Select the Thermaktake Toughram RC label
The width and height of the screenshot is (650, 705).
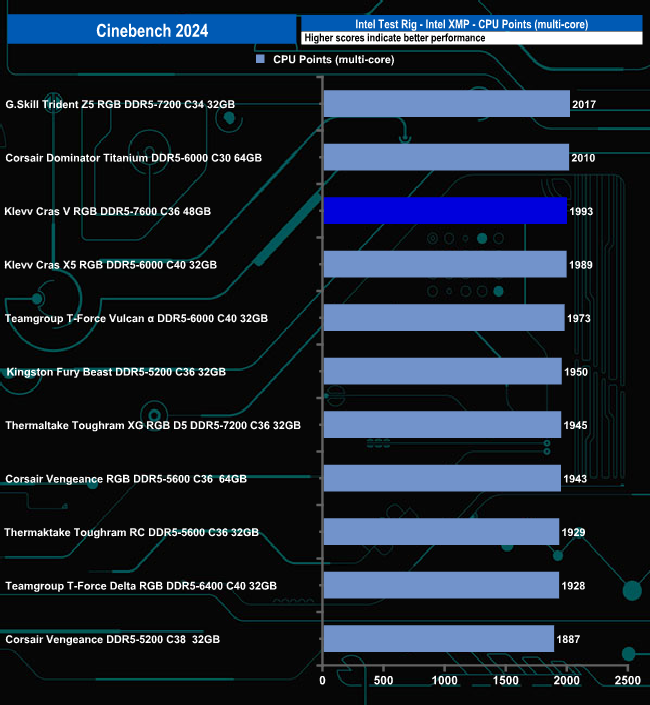click(132, 532)
